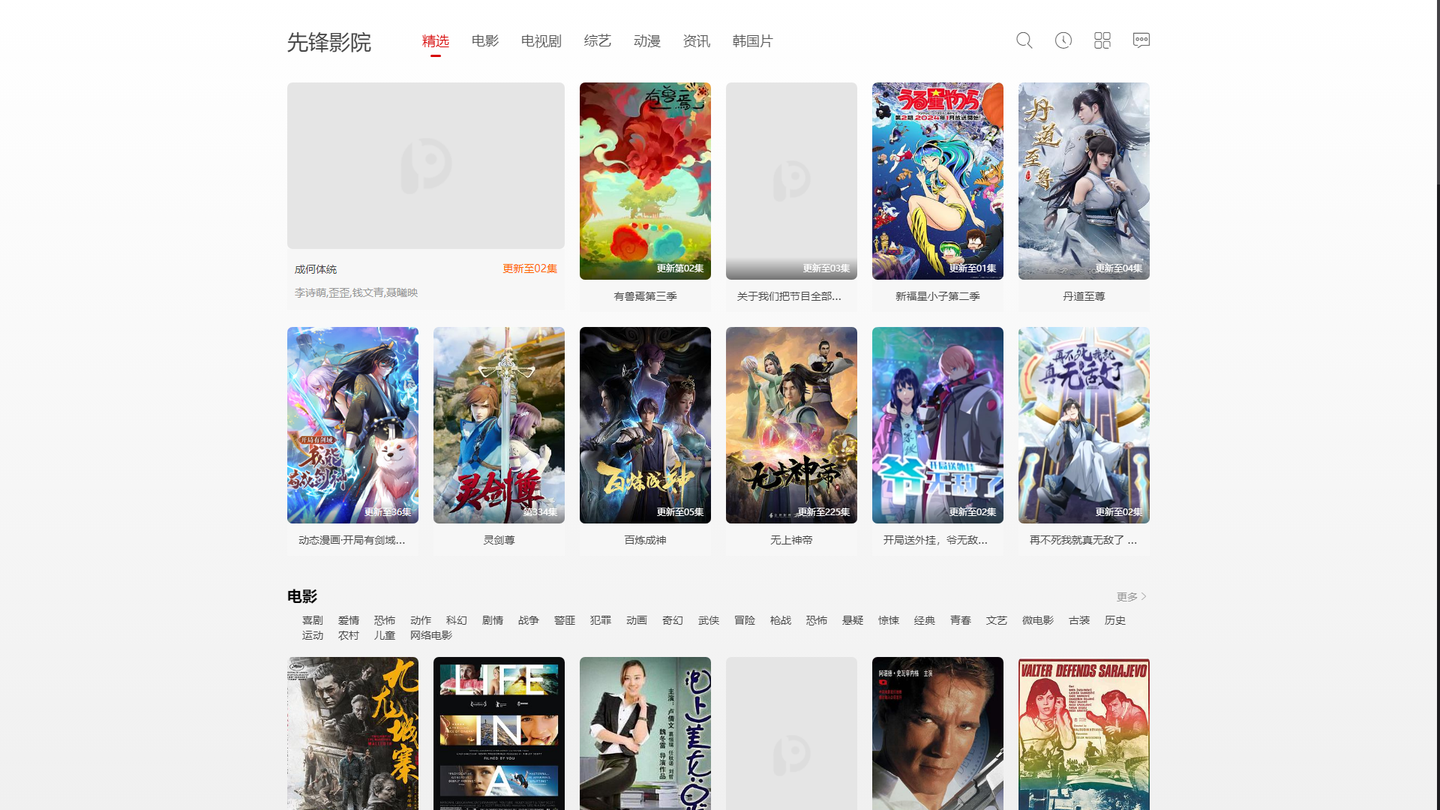
Task: Open the search icon in header
Action: click(1024, 40)
